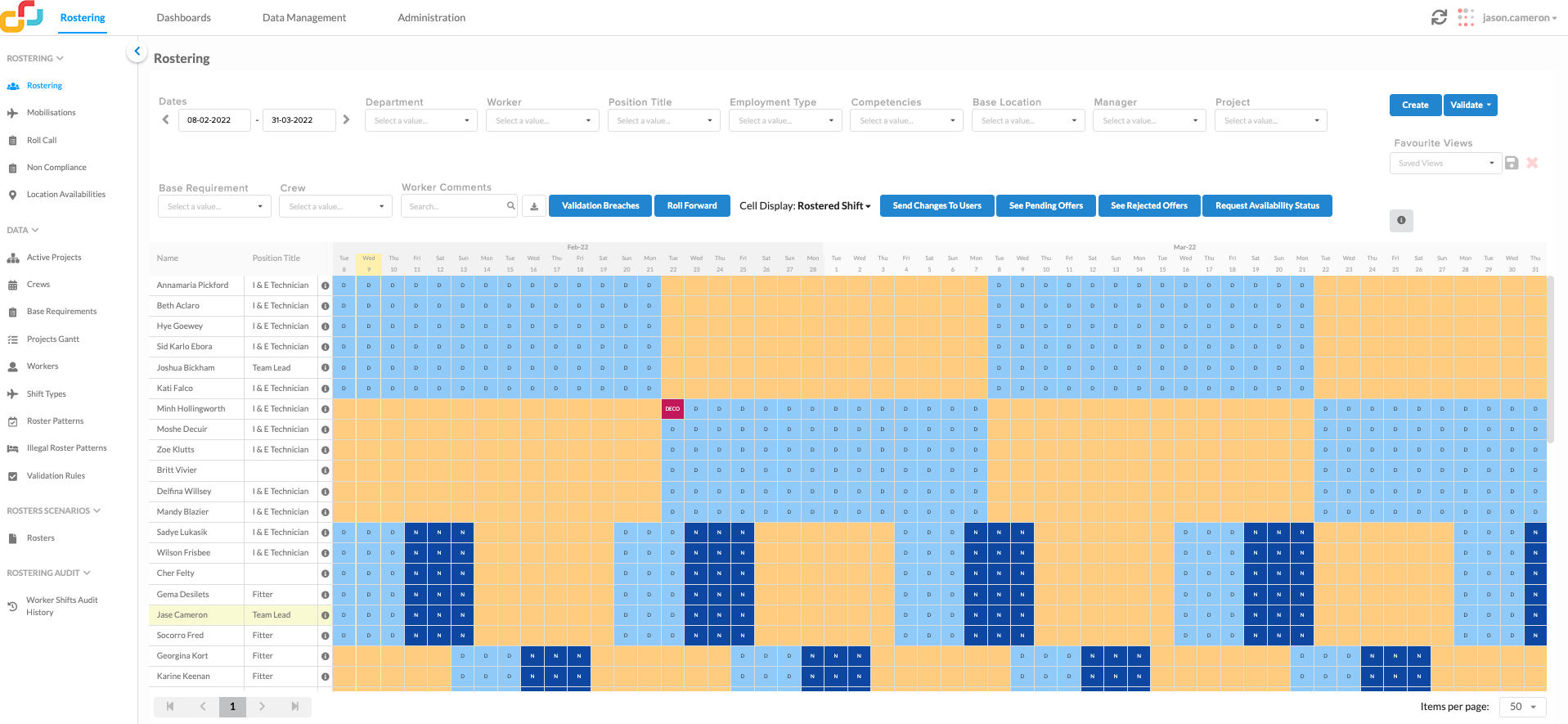Open the Competencies dropdown
1568x724 pixels.
[906, 121]
